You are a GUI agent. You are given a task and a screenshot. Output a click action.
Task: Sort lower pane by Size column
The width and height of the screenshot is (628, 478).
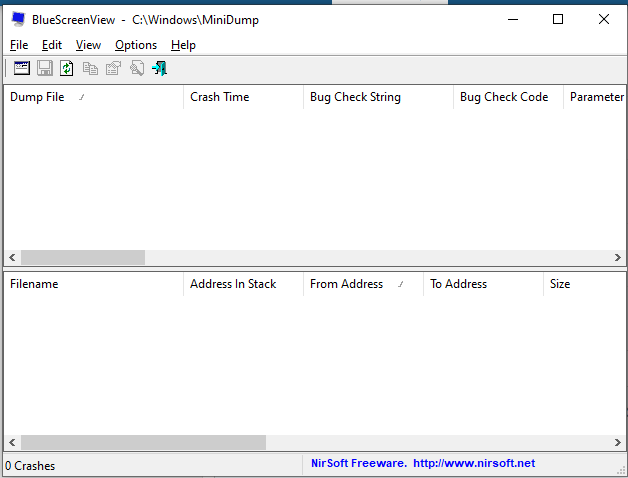click(584, 284)
